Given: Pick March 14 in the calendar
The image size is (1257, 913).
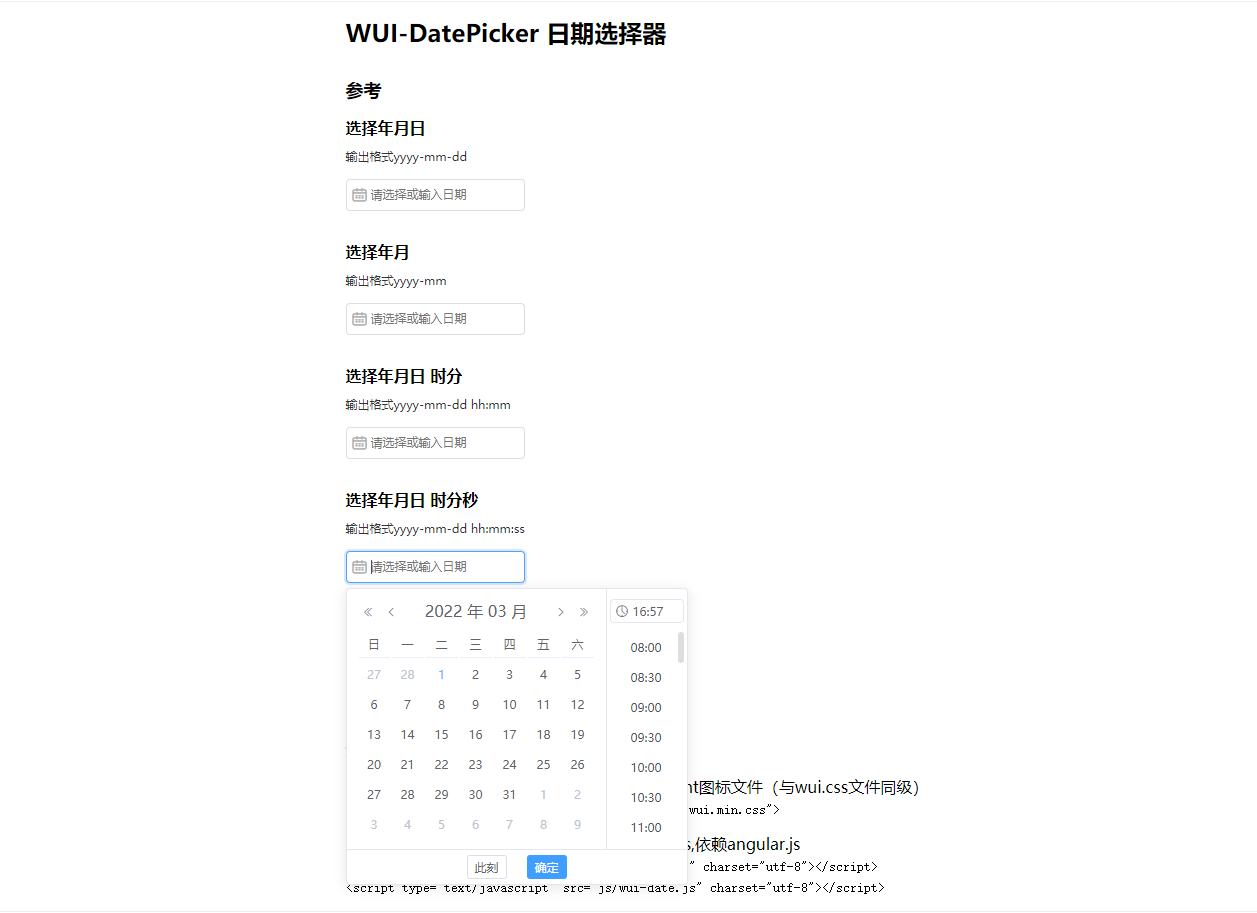Looking at the screenshot, I should 408,735.
